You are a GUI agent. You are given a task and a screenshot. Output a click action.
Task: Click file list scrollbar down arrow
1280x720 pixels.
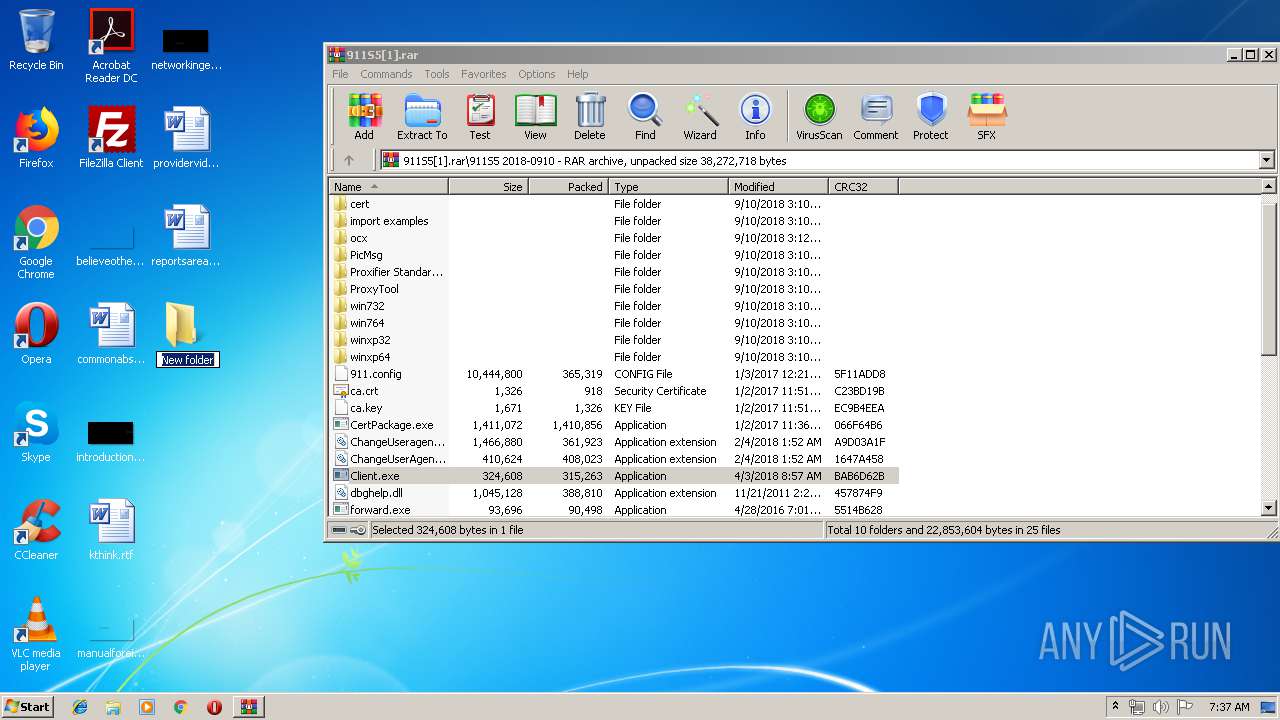pos(1269,508)
